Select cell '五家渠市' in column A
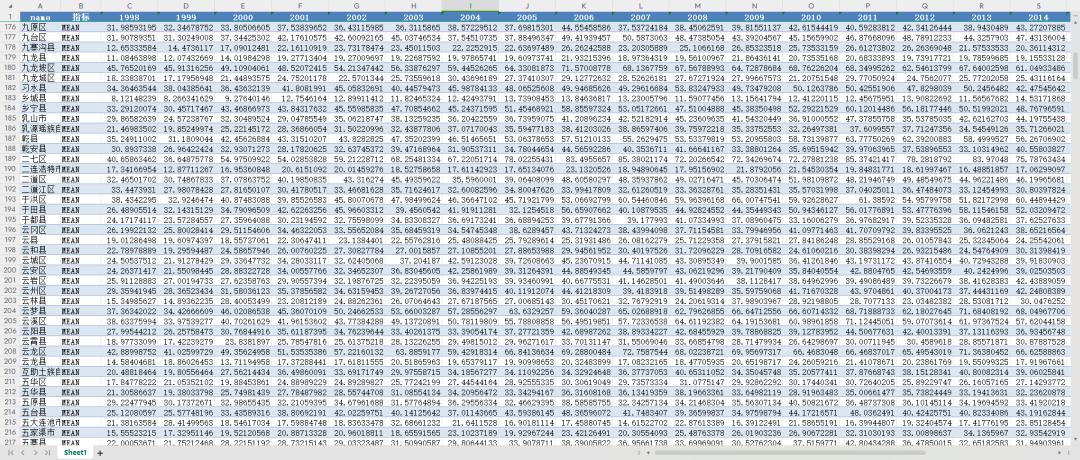This screenshot has width=1080, height=460. [x=40, y=433]
